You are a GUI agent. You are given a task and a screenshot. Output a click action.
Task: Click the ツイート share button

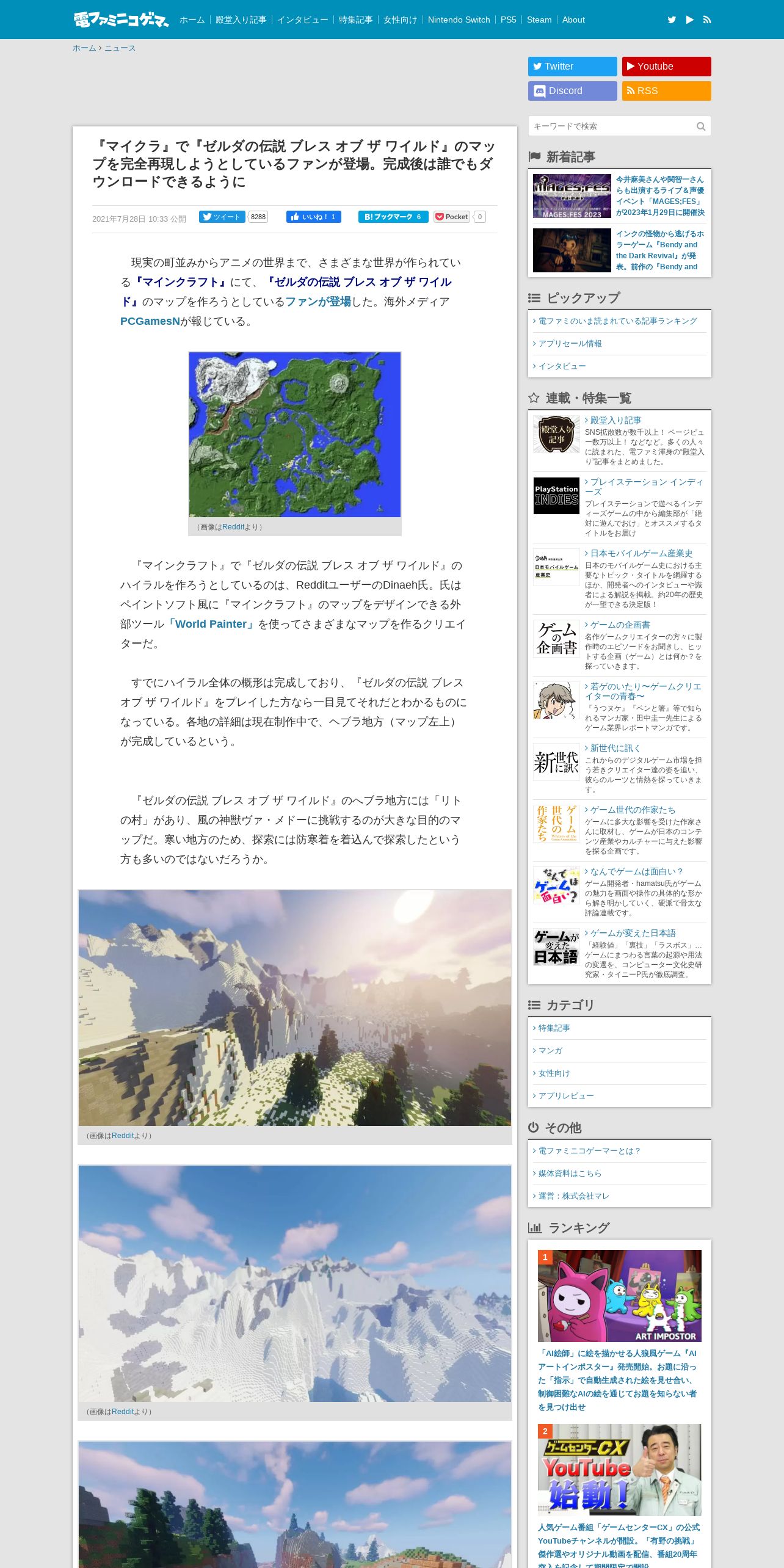tap(222, 217)
